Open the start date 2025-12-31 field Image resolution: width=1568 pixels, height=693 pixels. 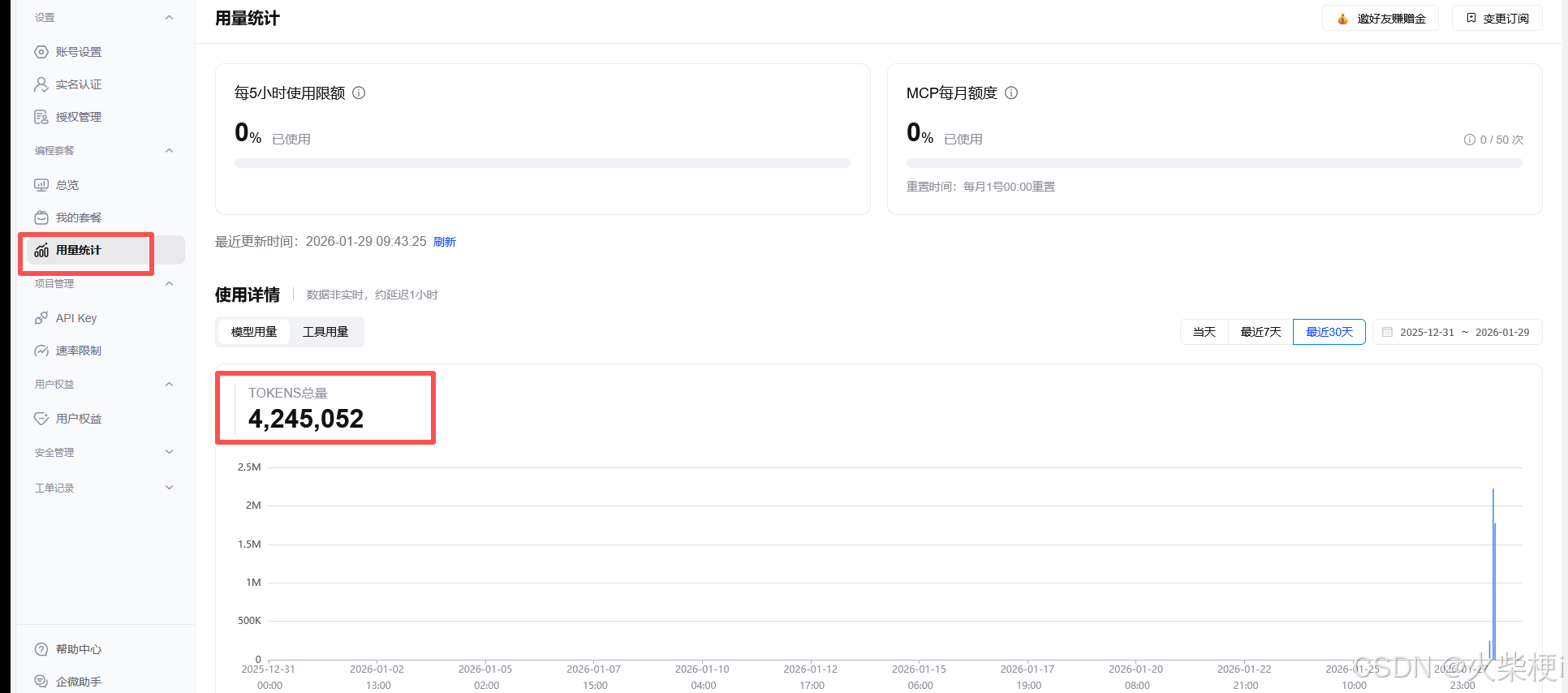[1427, 332]
